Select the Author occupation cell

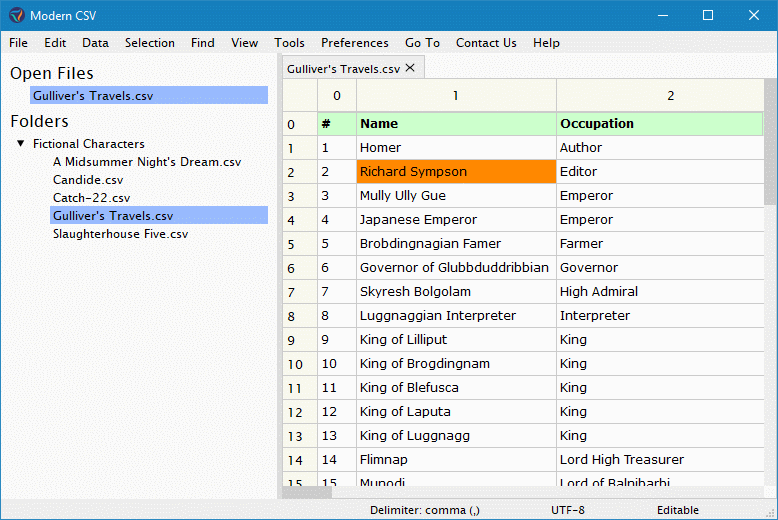click(x=660, y=147)
